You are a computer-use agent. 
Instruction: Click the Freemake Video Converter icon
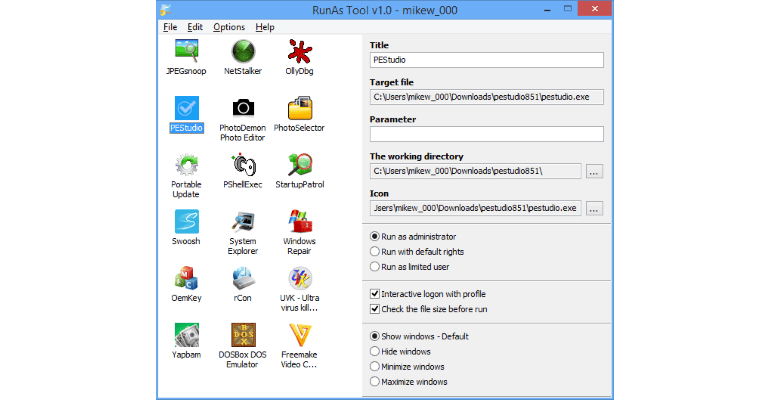(300, 336)
